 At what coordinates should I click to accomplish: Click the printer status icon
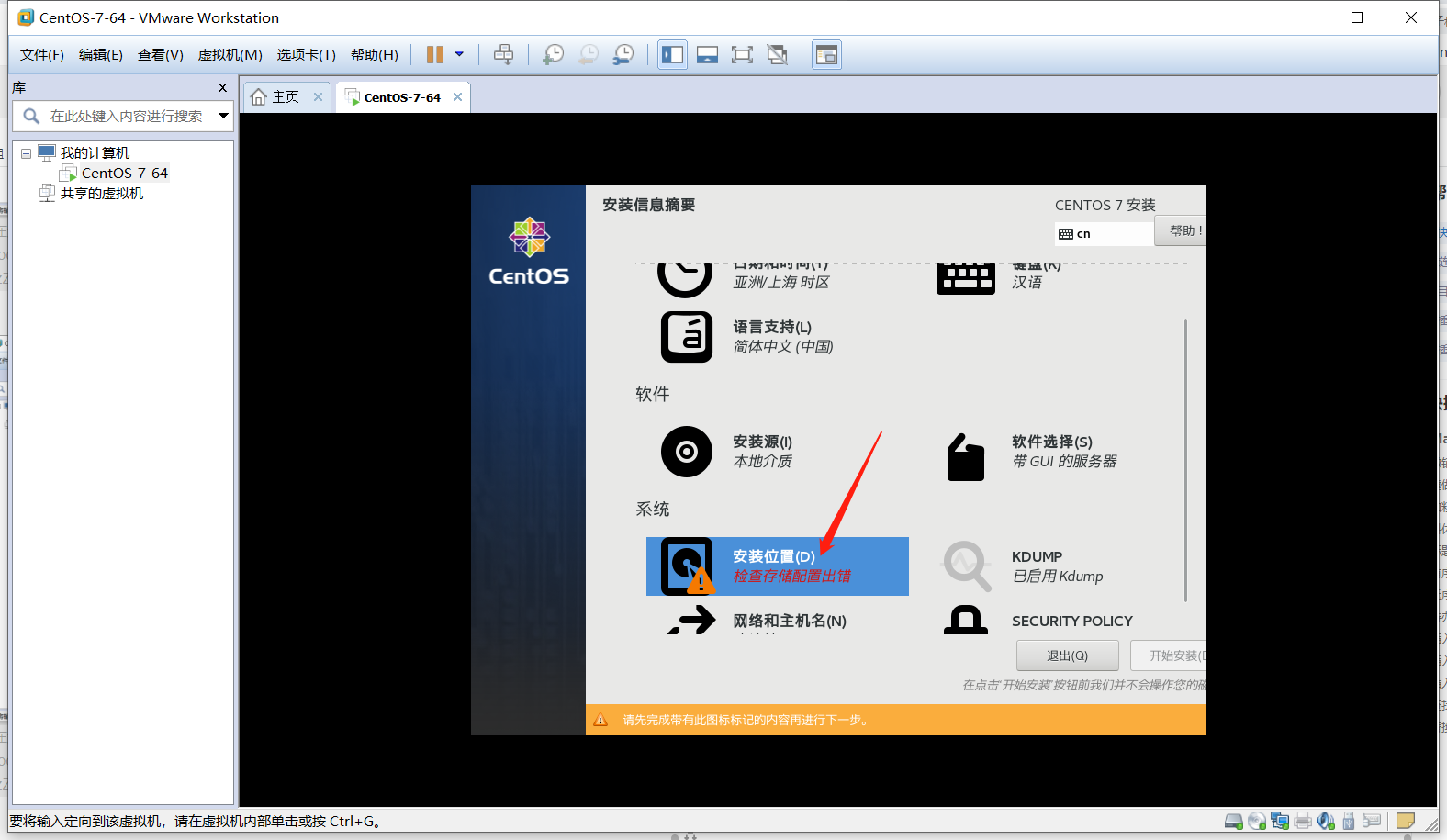(x=1303, y=821)
